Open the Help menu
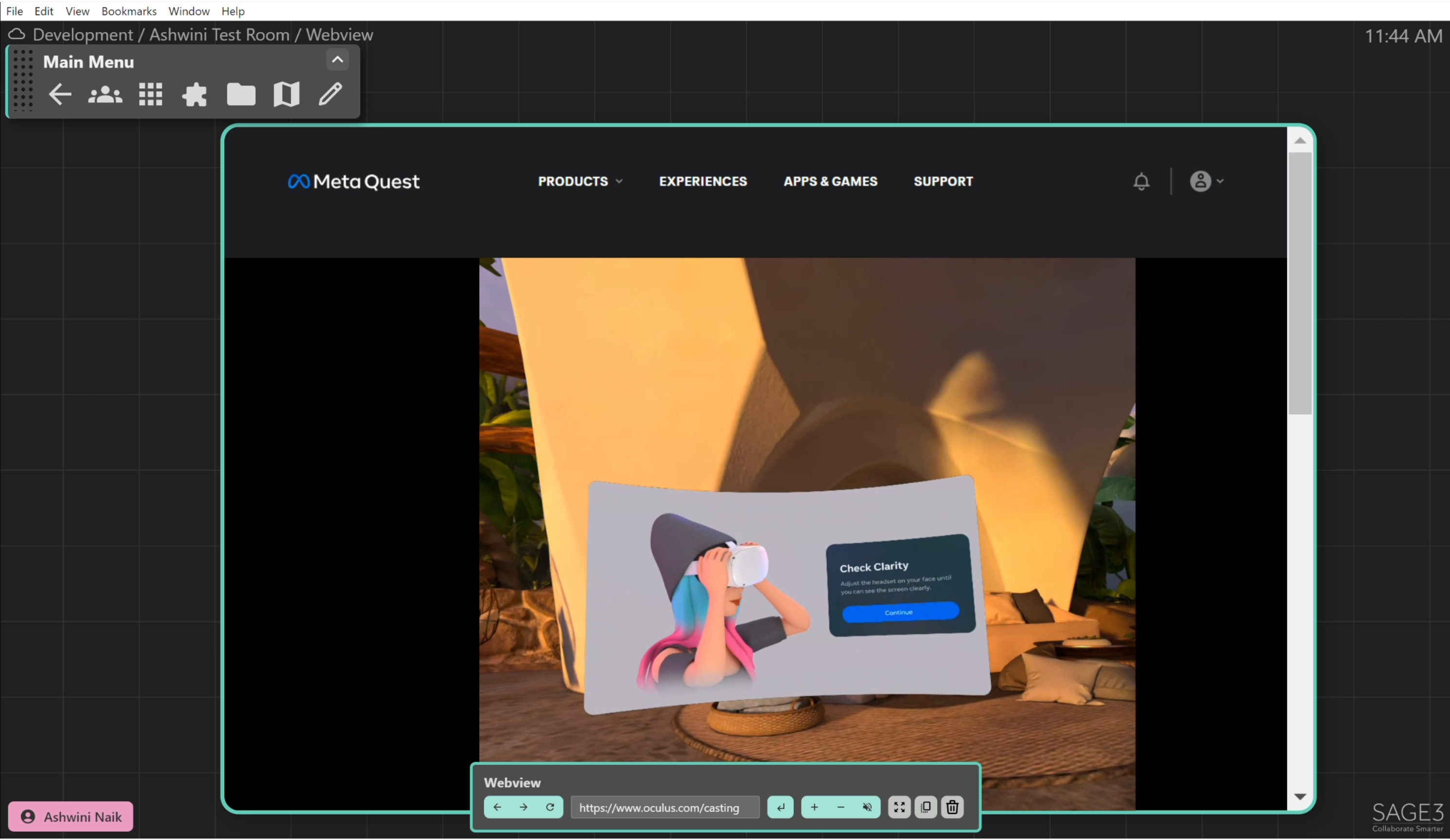Image resolution: width=1450 pixels, height=840 pixels. (233, 11)
